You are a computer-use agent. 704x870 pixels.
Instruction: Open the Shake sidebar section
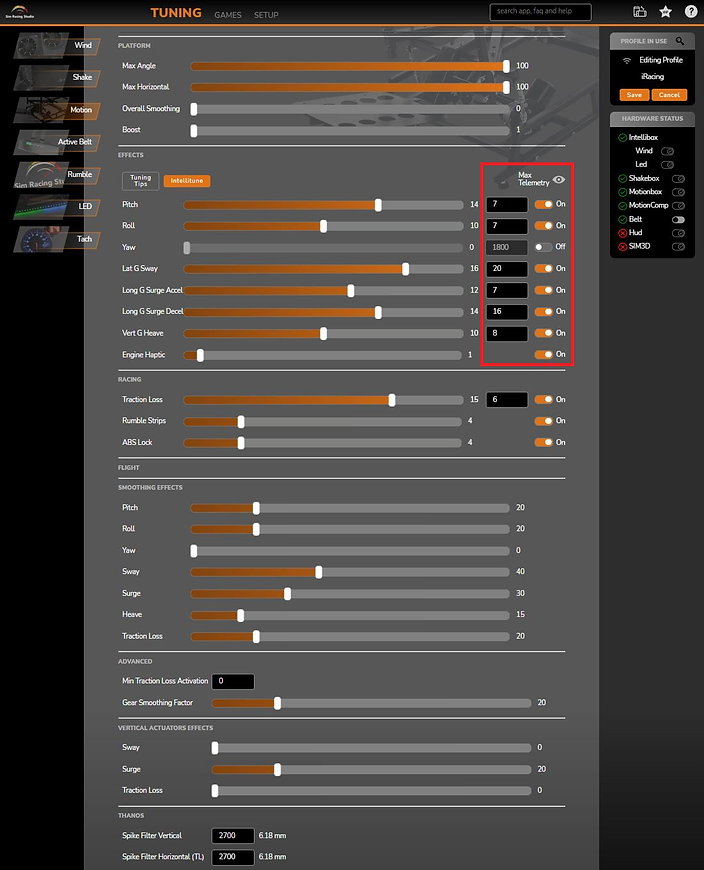tap(57, 78)
